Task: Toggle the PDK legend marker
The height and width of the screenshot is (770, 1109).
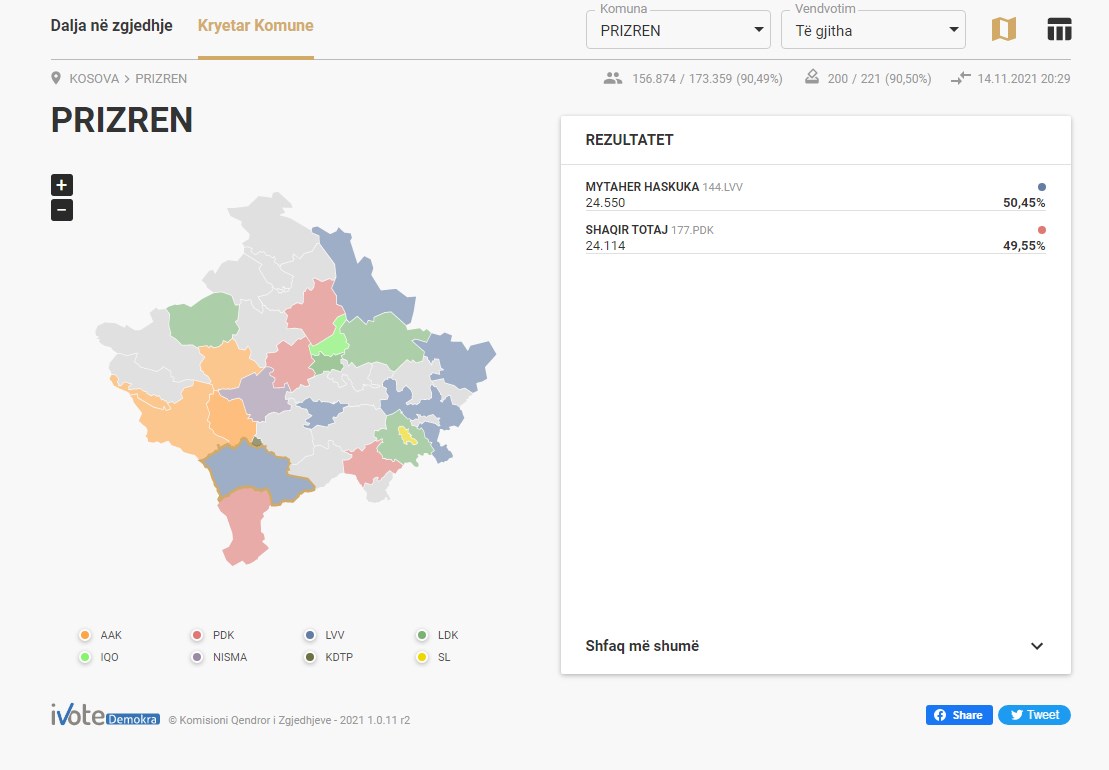Action: 197,635
